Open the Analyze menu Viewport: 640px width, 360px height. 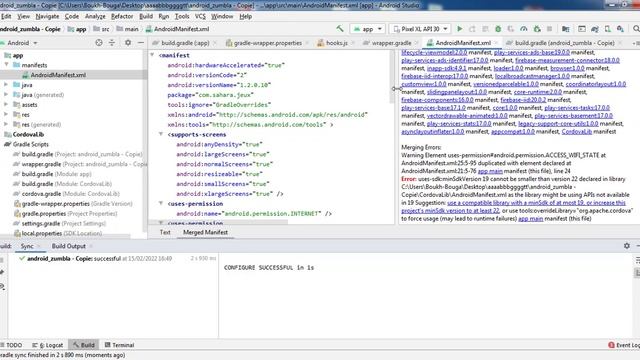click(95, 16)
